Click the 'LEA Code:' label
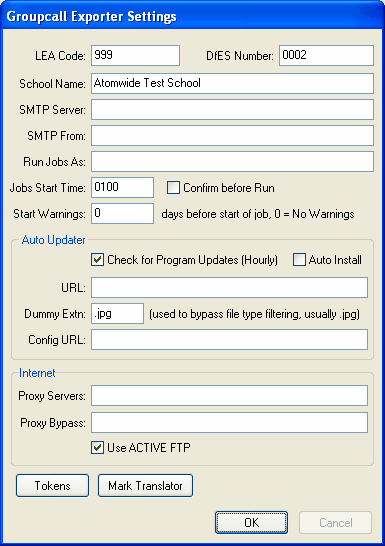Image resolution: width=385 pixels, height=546 pixels. (60, 56)
